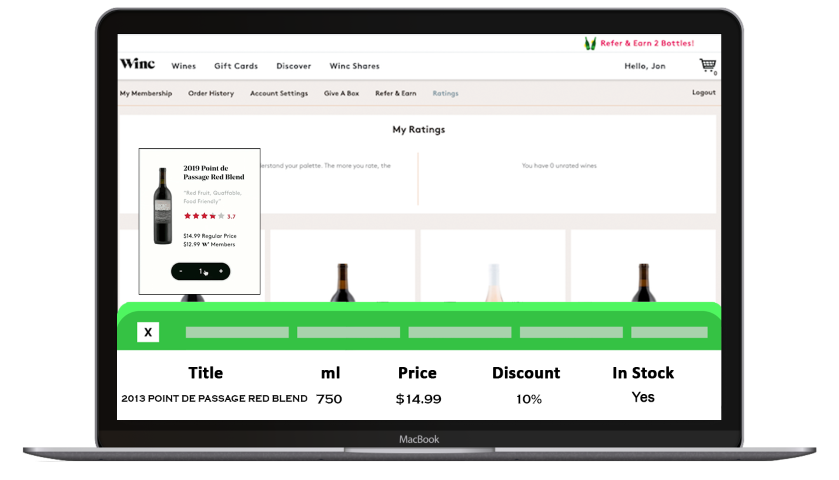
Task: Open Gift Cards page
Action: [x=236, y=66]
